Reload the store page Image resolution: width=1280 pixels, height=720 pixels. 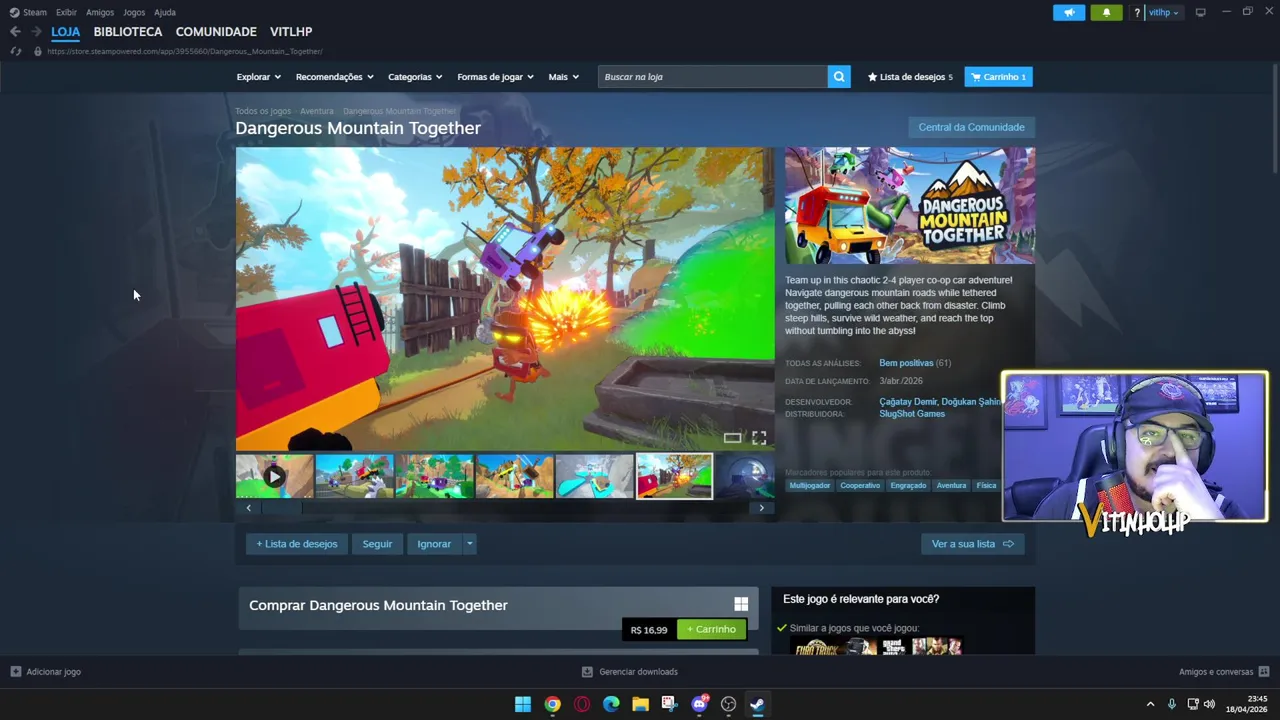[15, 51]
